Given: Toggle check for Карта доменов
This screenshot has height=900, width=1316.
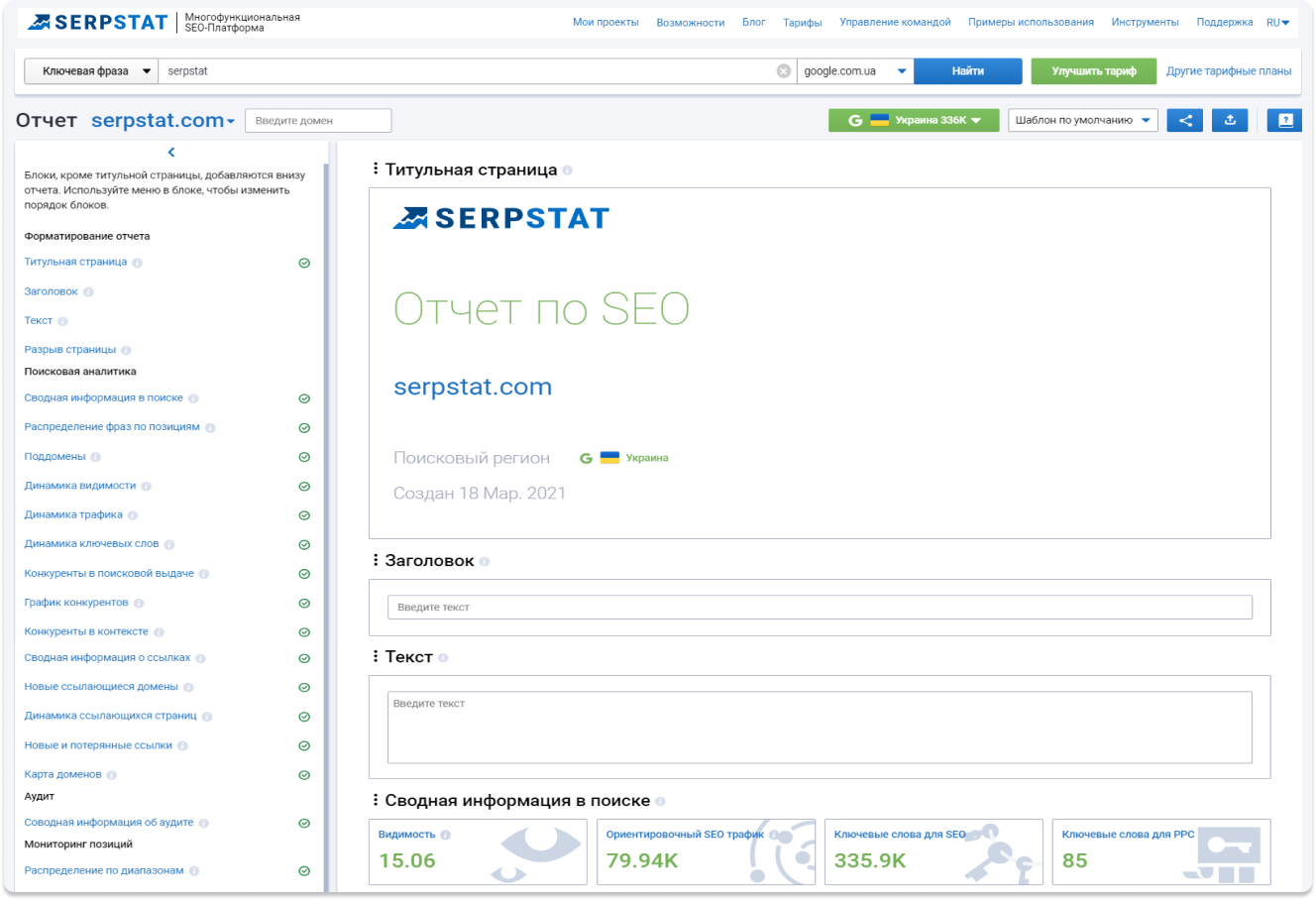Looking at the screenshot, I should coord(304,775).
